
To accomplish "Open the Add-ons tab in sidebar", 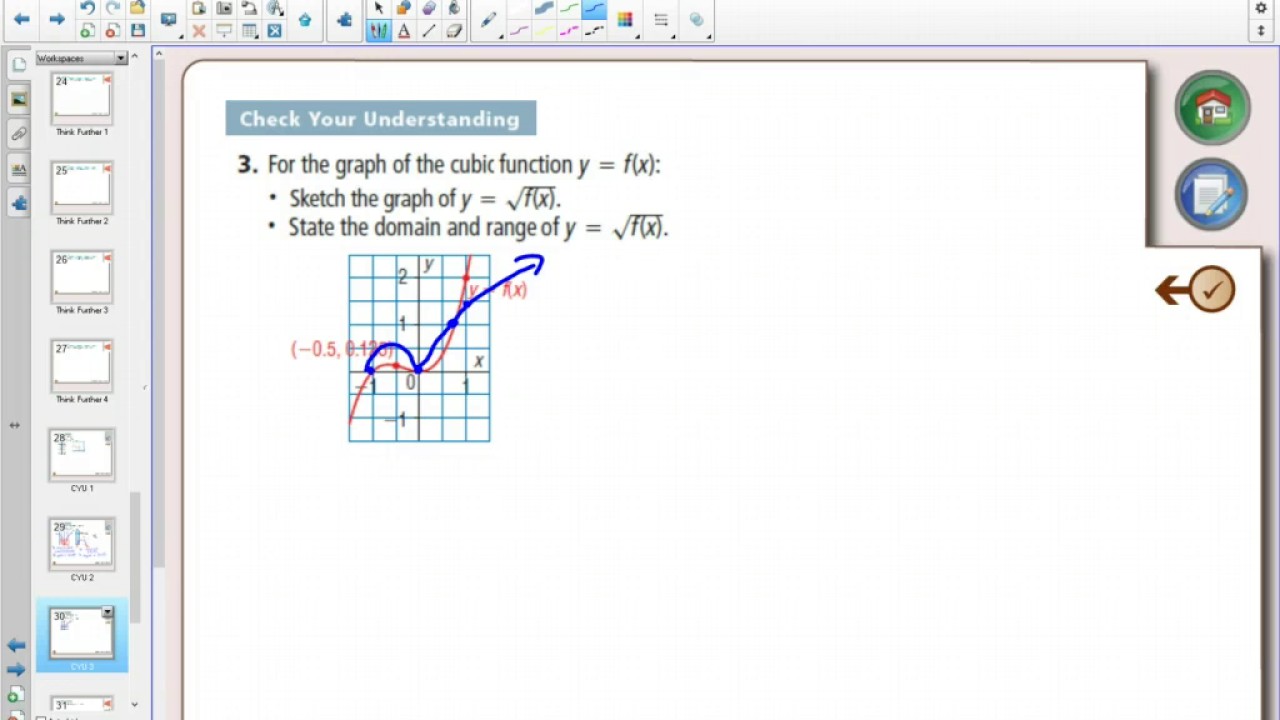I will pos(19,203).
